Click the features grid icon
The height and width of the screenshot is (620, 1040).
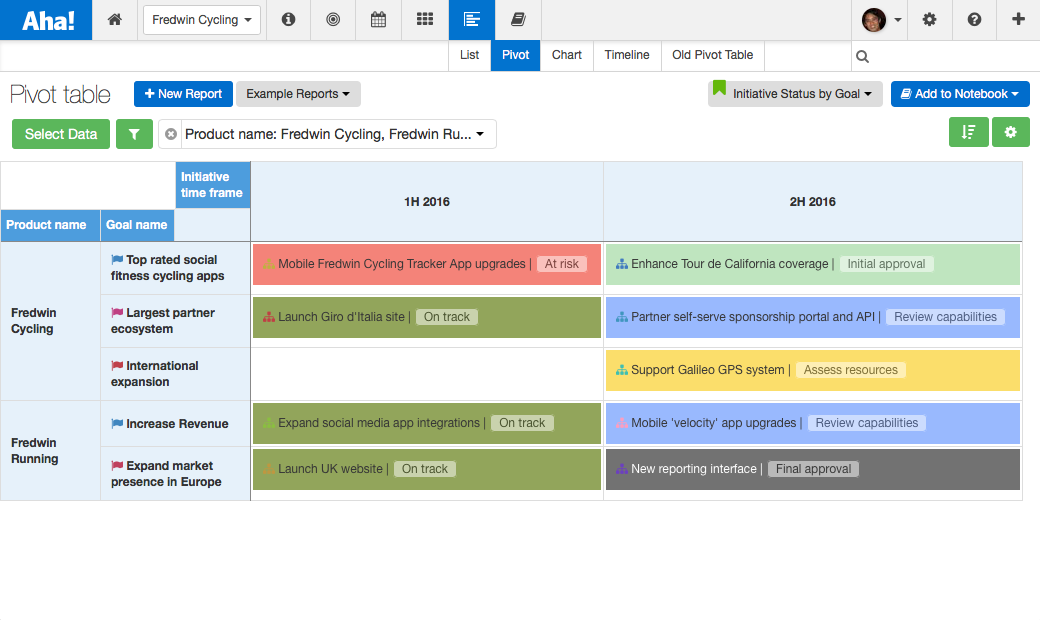(x=424, y=19)
